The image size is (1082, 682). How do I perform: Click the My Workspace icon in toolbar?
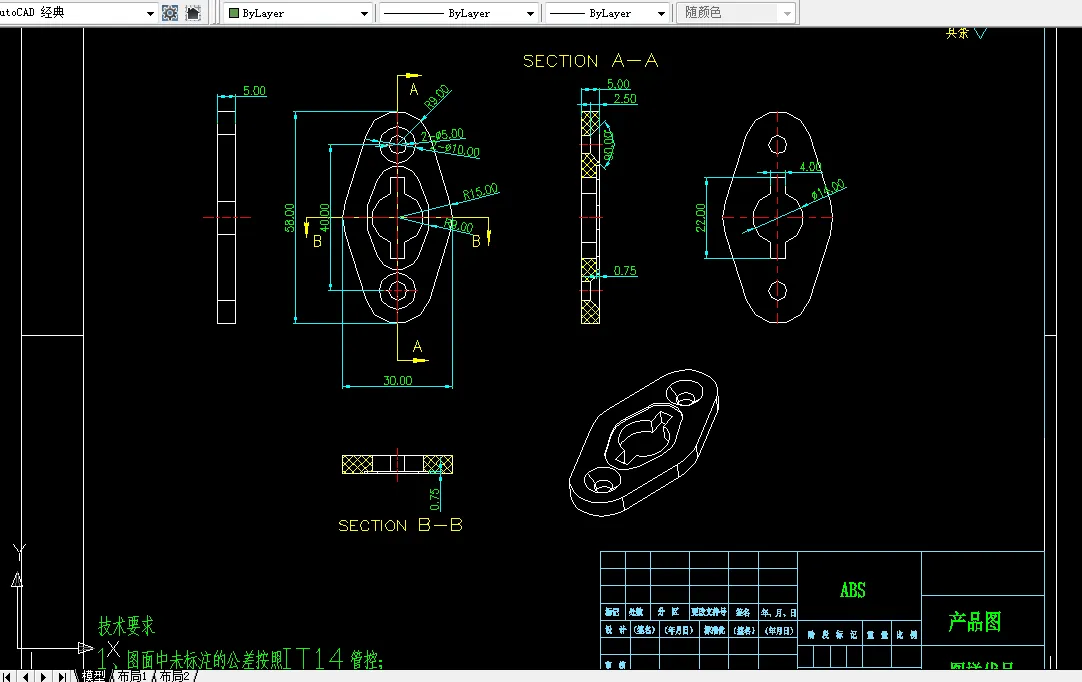(x=193, y=13)
